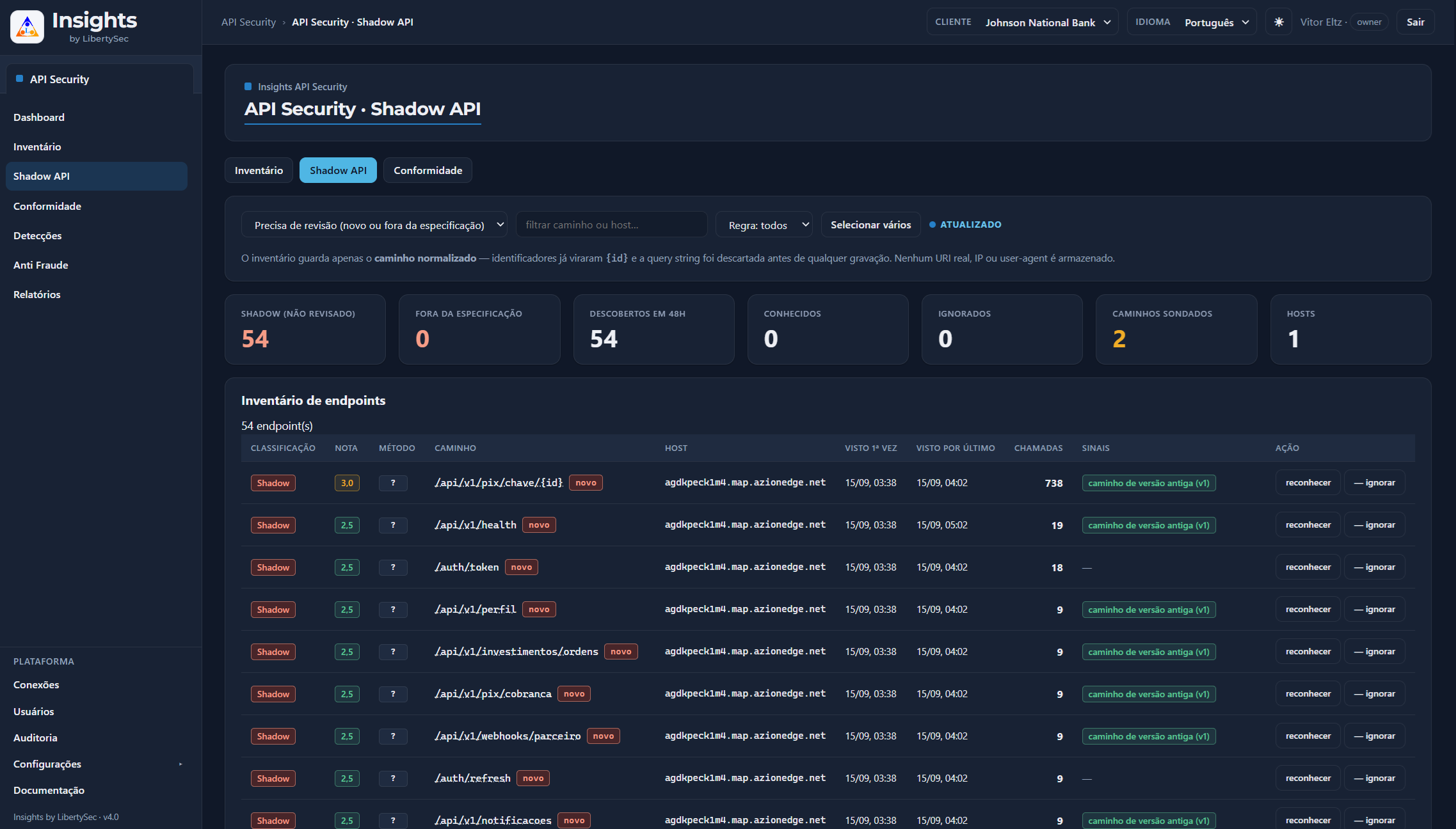Click ignorar for /auth/refresh row
The image size is (1456, 829).
tap(1374, 778)
